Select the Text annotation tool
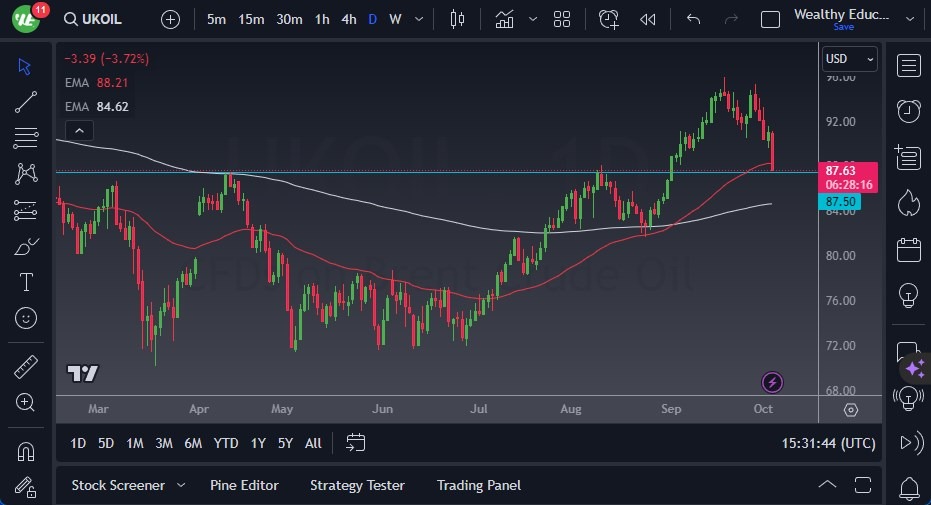Screen dimensions: 931x505 [27, 282]
